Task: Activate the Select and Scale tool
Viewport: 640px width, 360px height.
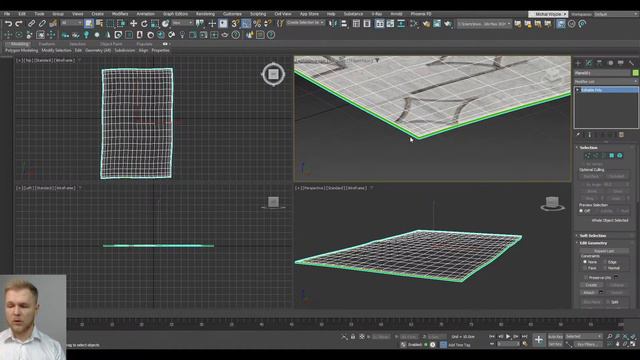Action: [x=155, y=24]
